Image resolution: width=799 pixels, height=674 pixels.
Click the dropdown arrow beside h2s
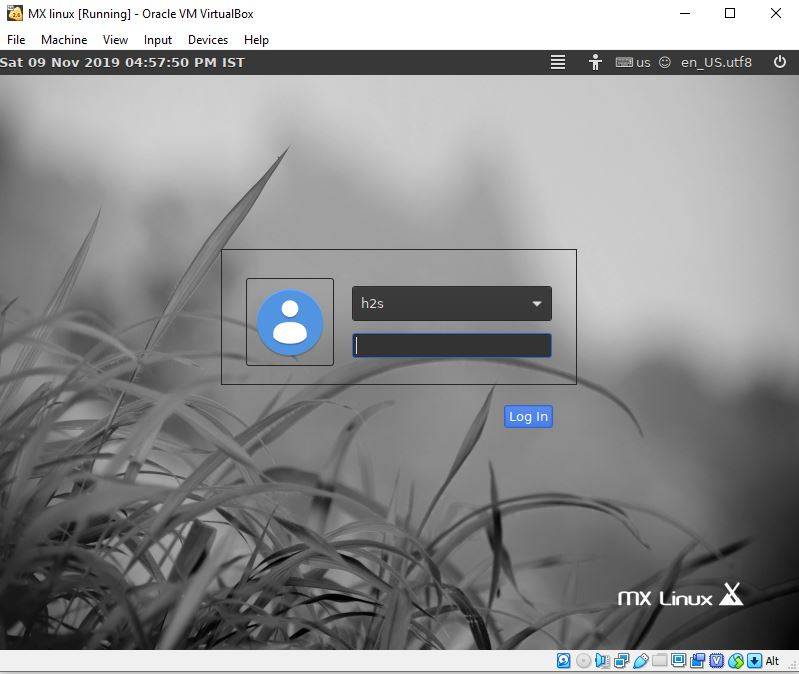[537, 304]
